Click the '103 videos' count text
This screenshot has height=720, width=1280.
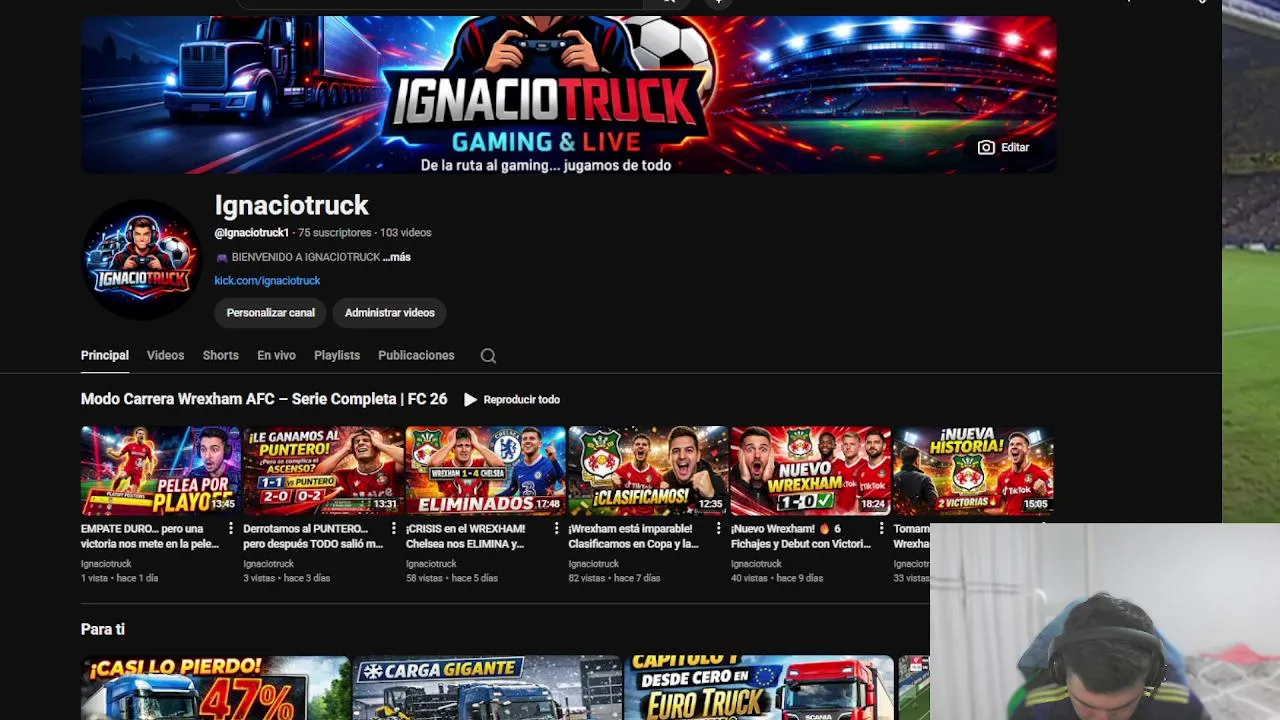(x=406, y=233)
